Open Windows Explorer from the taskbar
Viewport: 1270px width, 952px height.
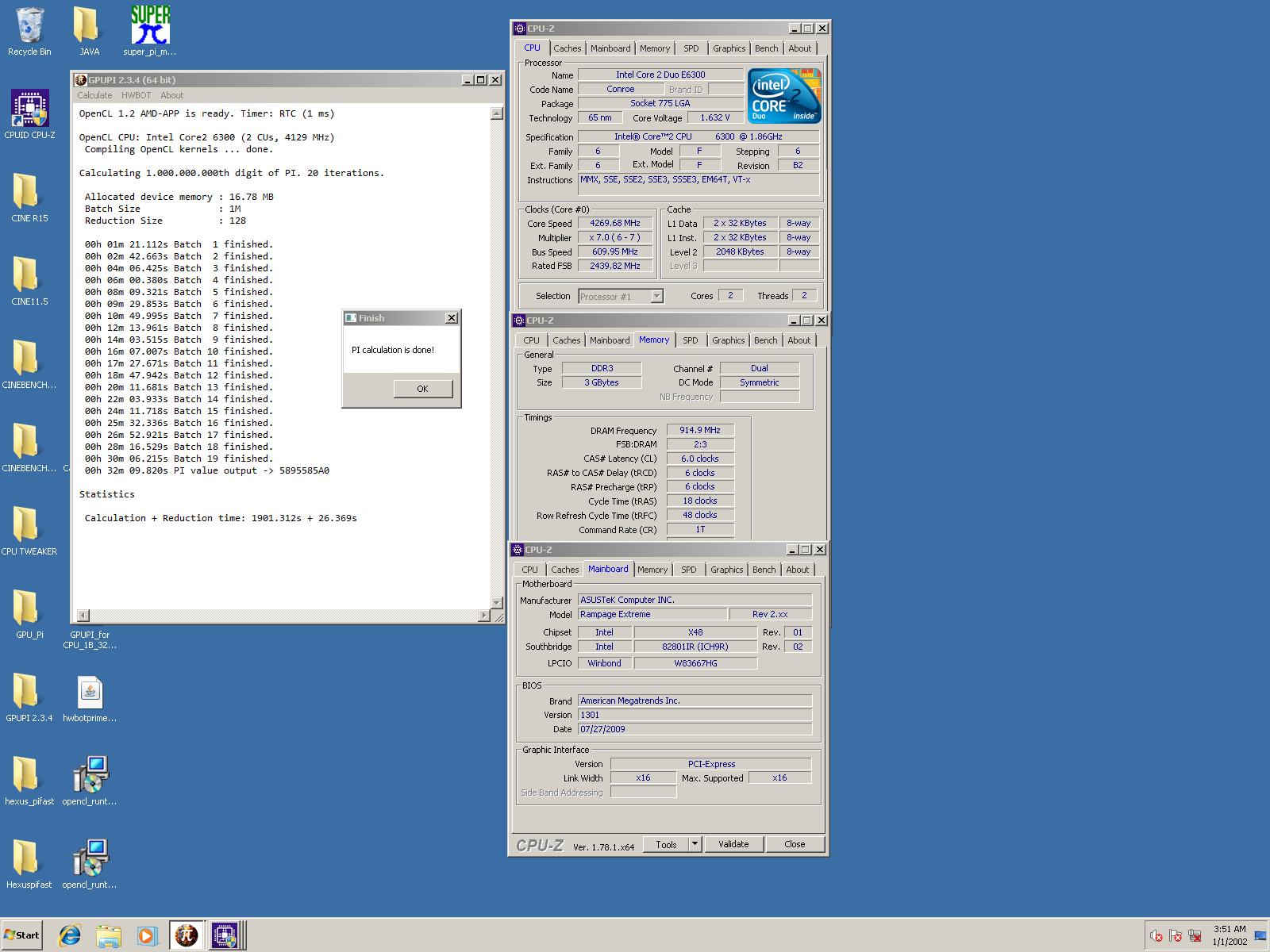109,935
